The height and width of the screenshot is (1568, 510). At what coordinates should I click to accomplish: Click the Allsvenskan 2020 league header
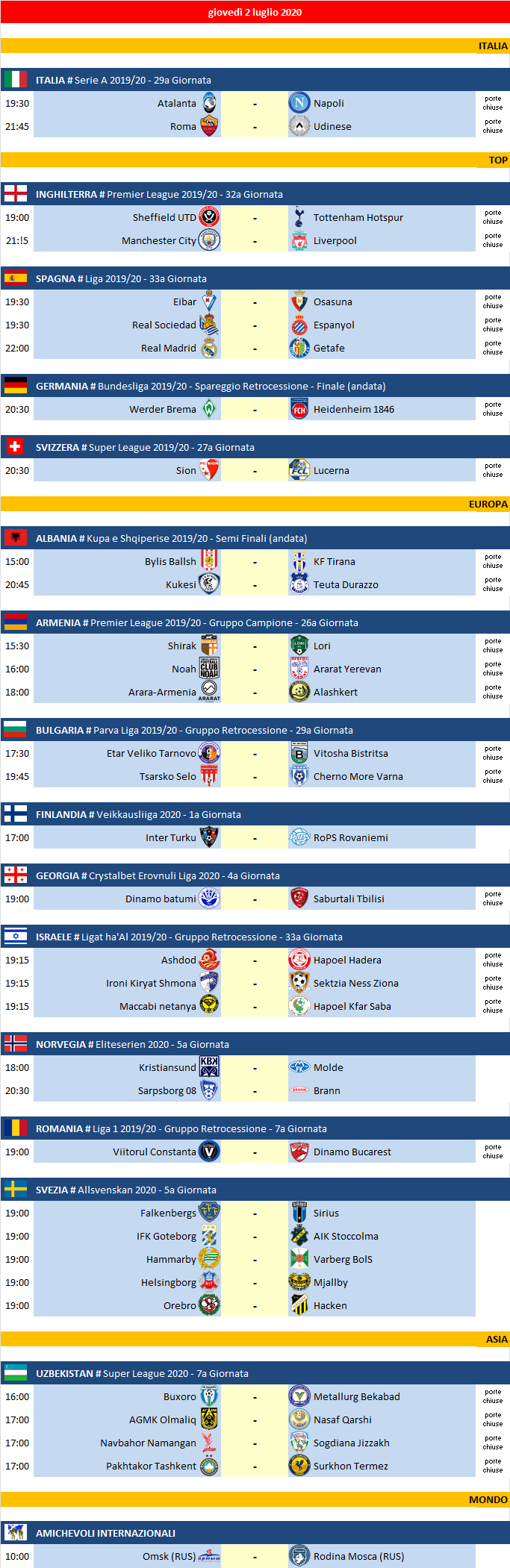[126, 1190]
